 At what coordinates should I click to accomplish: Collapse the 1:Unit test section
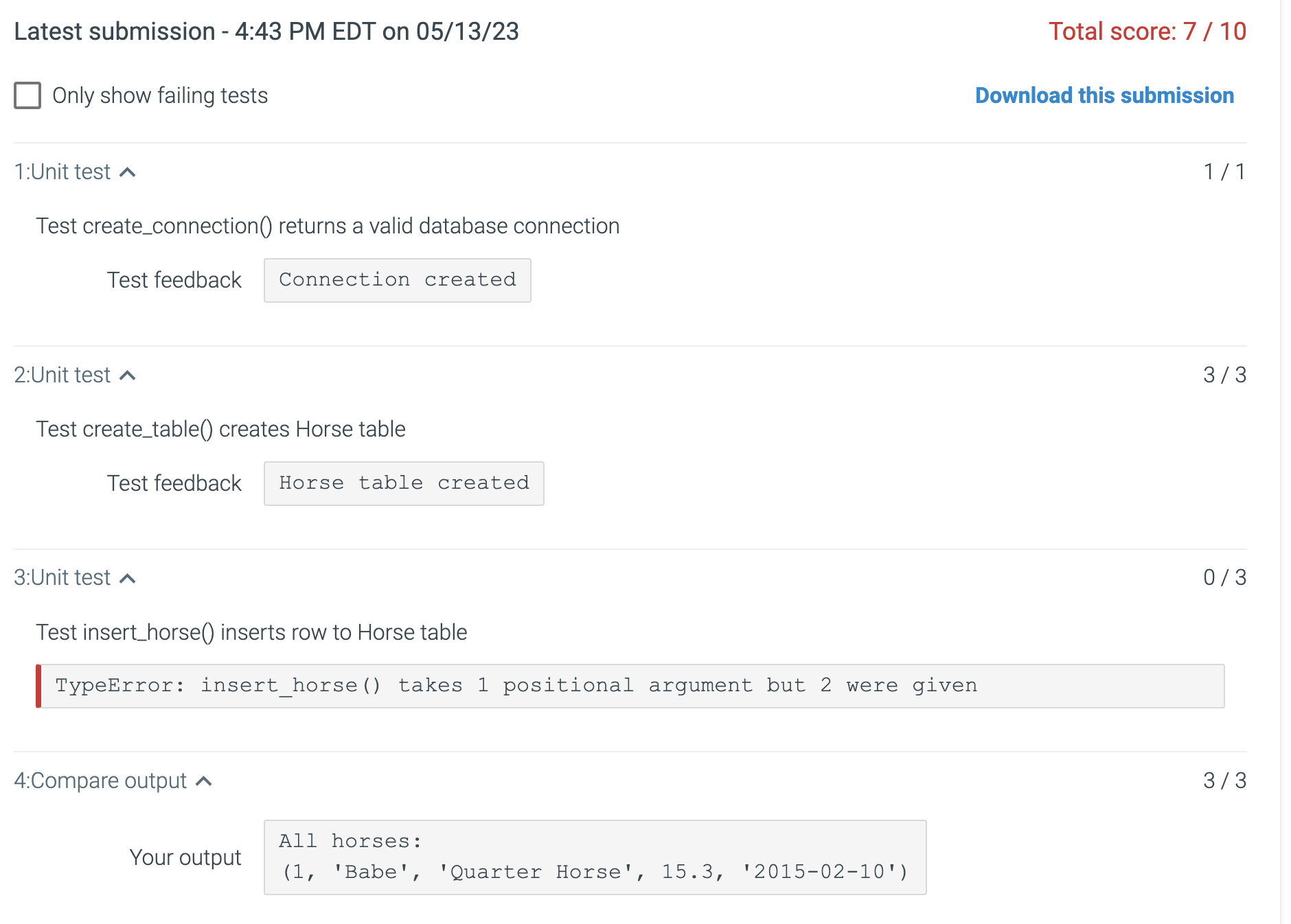(x=128, y=172)
